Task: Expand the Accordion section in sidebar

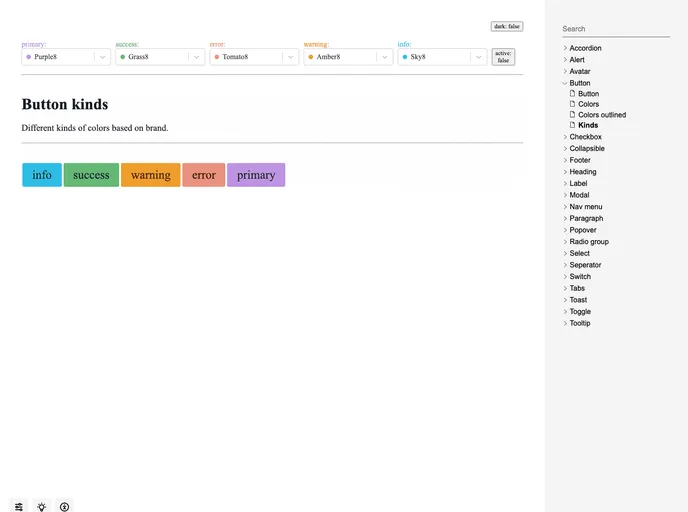Action: tap(585, 48)
